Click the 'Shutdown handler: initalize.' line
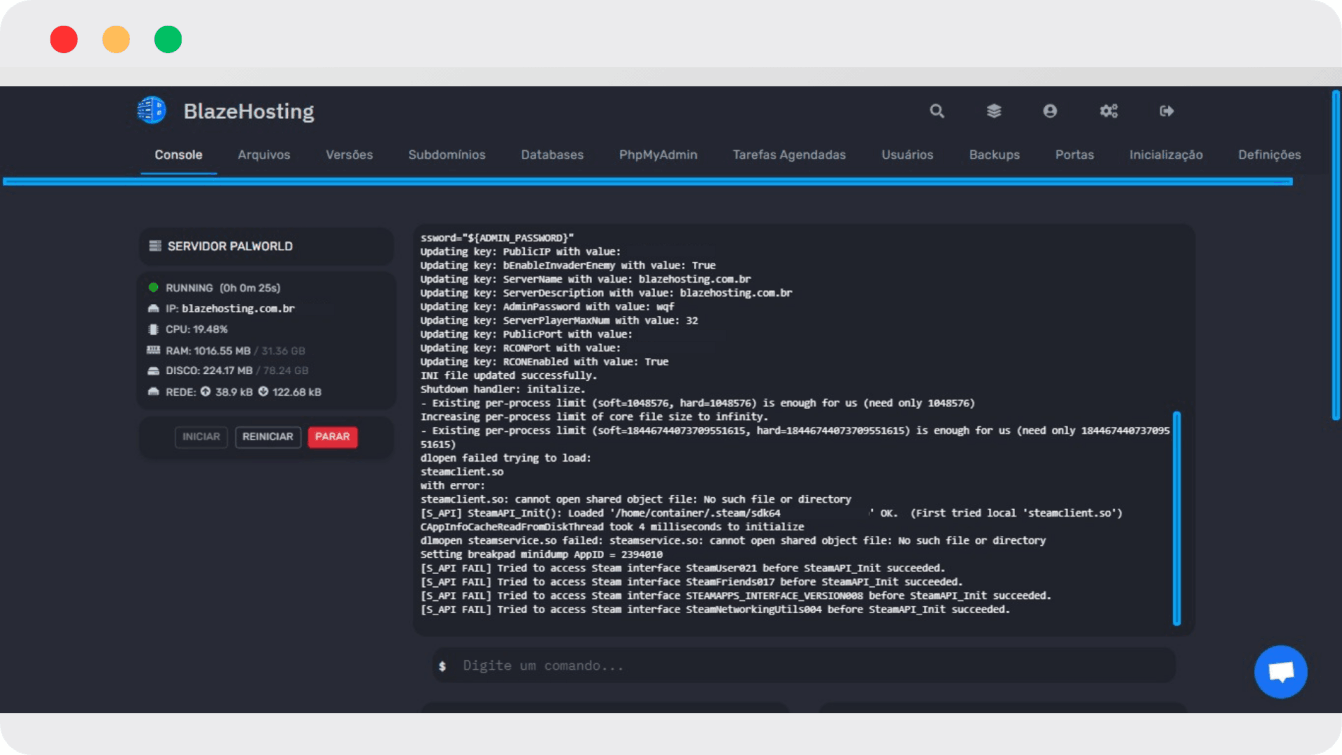The width and height of the screenshot is (1342, 755). [x=502, y=389]
